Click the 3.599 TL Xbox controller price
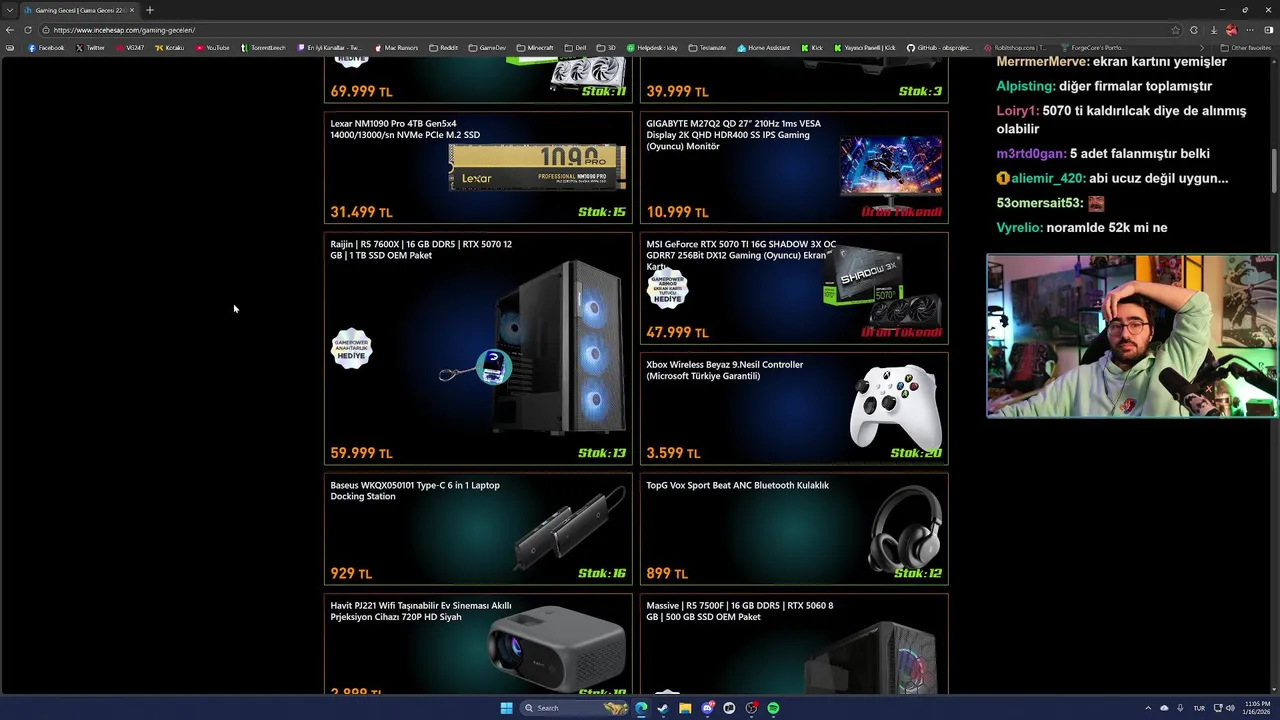 tap(673, 453)
